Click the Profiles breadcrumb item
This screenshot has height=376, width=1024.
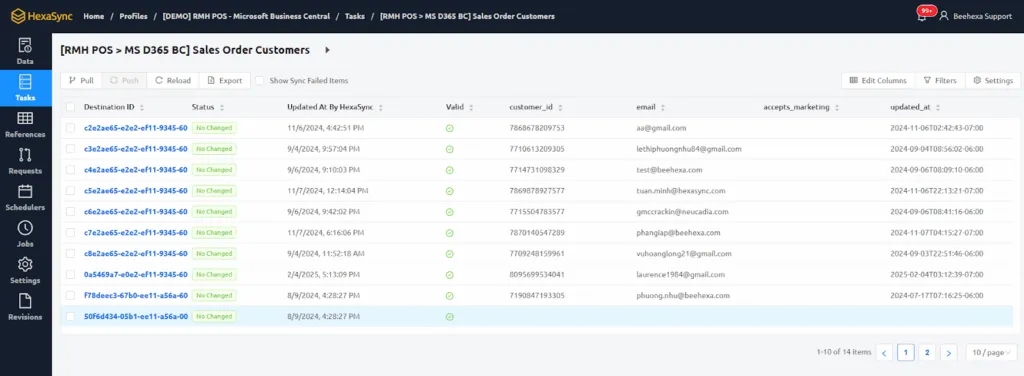coord(133,16)
